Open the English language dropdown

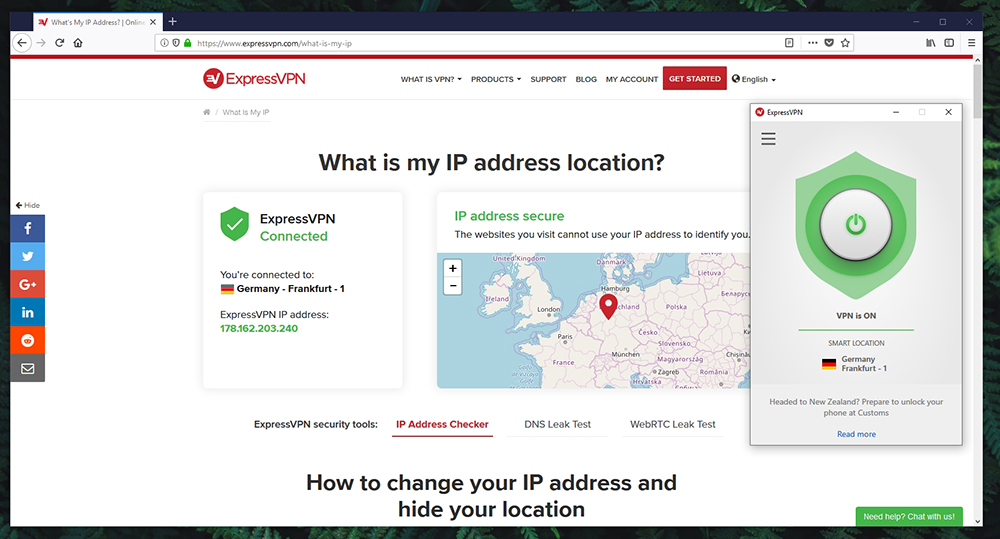coord(754,79)
